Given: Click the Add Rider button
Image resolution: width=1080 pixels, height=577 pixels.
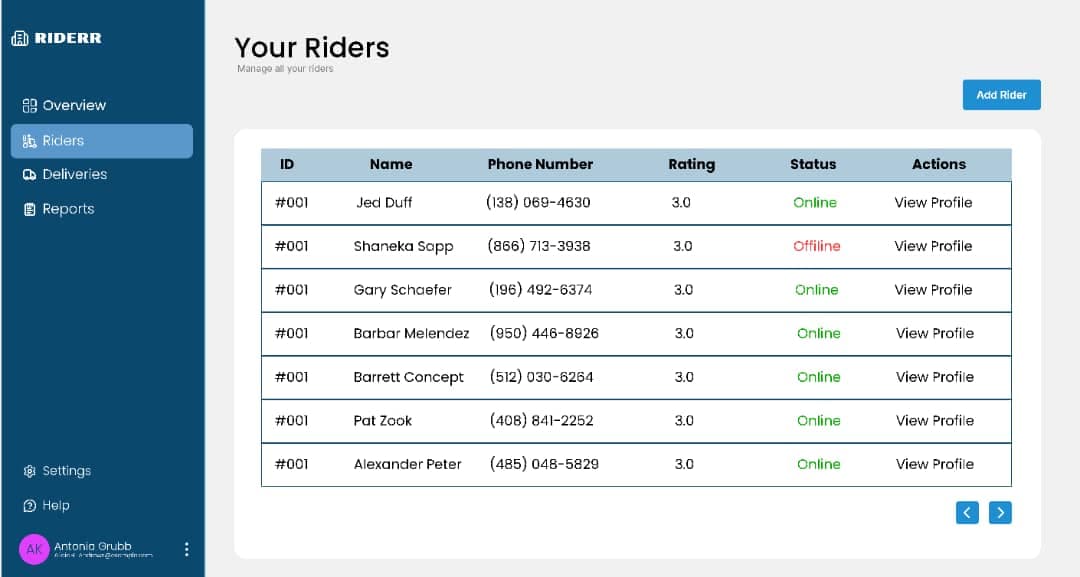Looking at the screenshot, I should coord(1001,94).
